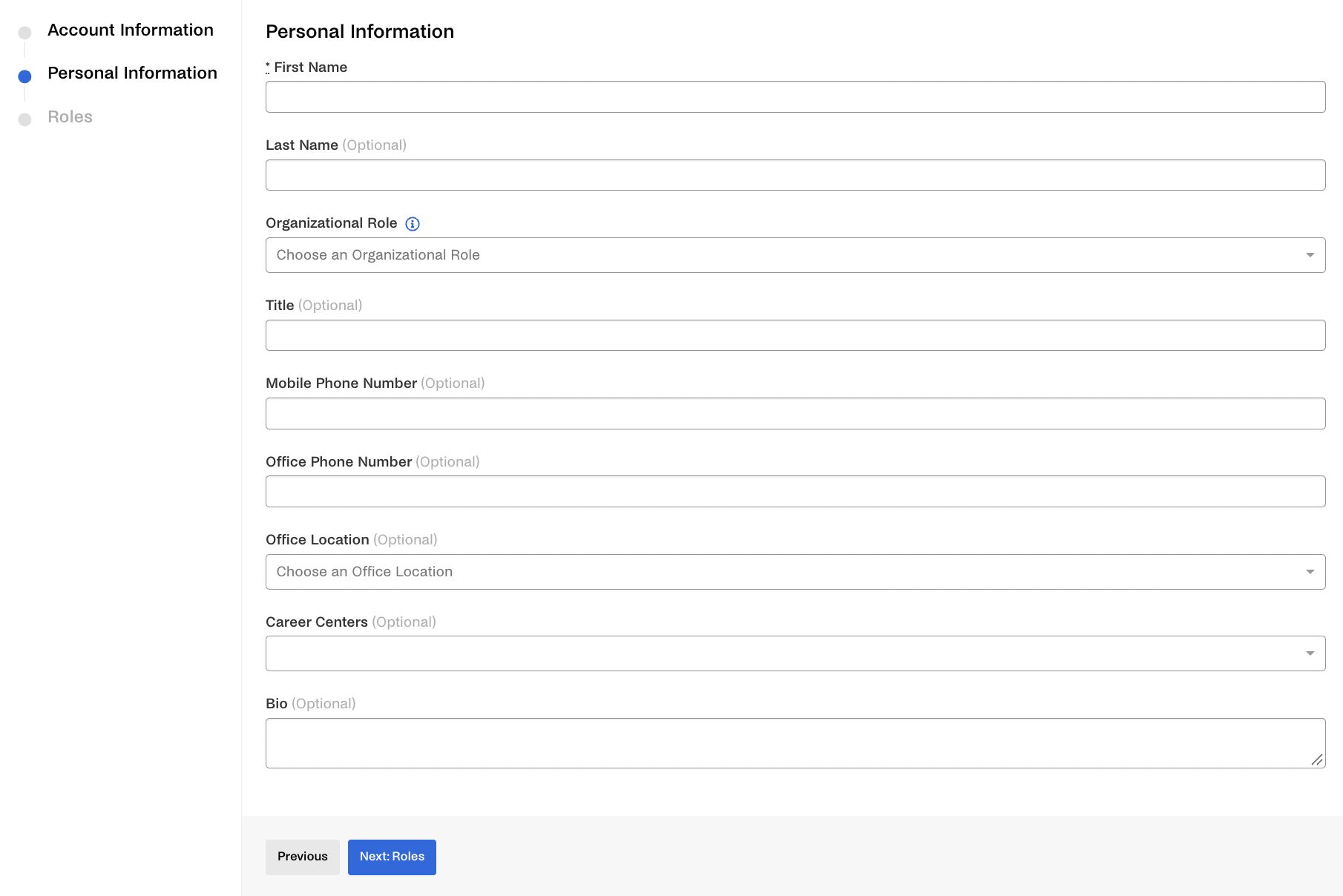Click the First Name input field
This screenshot has width=1343, height=896.
(795, 97)
